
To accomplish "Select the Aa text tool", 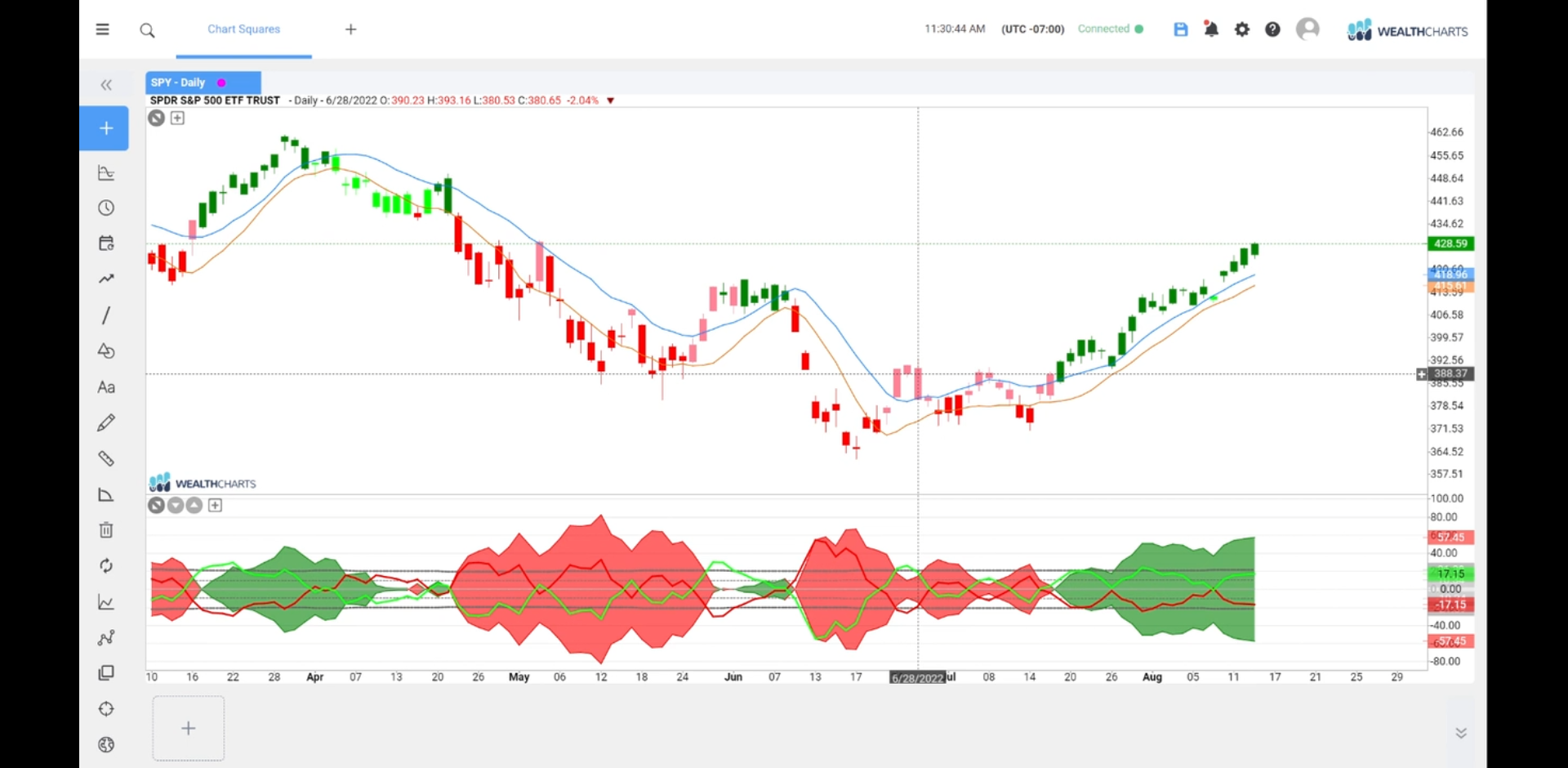I will click(106, 387).
